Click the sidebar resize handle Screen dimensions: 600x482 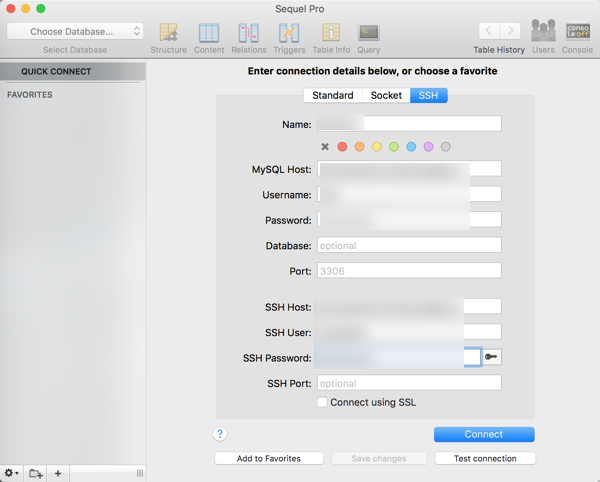pos(140,473)
